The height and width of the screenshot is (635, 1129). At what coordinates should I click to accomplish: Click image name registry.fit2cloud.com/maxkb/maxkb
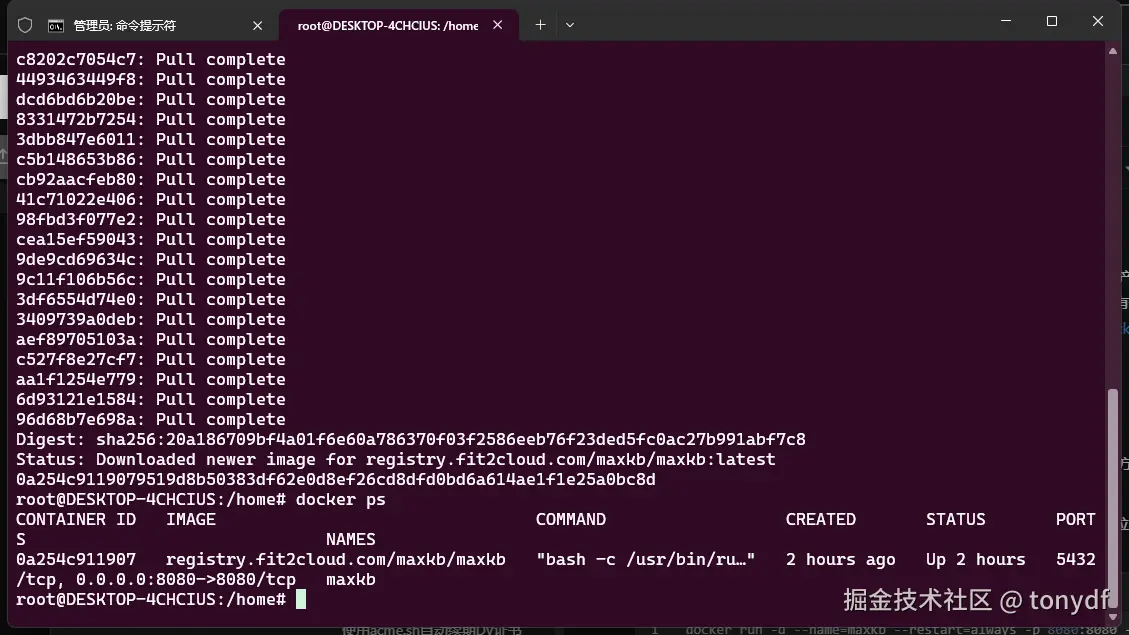[336, 559]
